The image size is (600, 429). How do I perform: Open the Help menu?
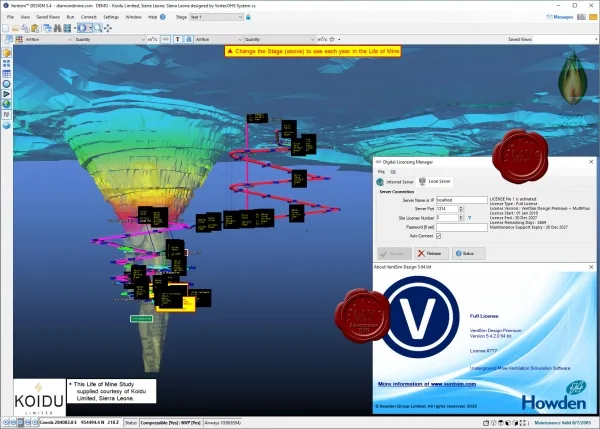152,17
